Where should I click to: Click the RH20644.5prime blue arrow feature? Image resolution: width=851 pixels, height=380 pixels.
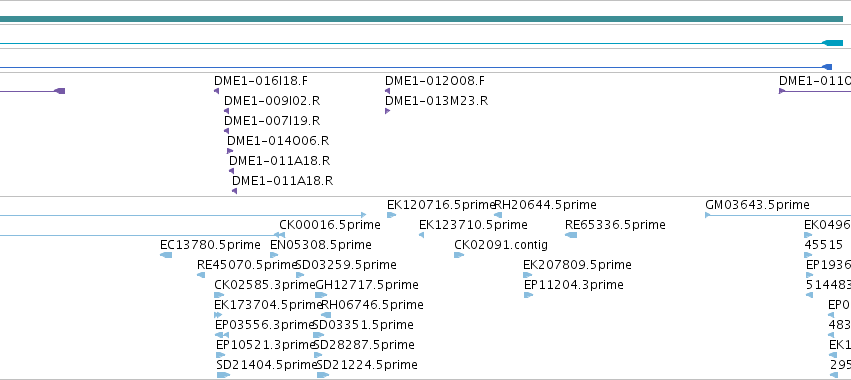tap(498, 215)
